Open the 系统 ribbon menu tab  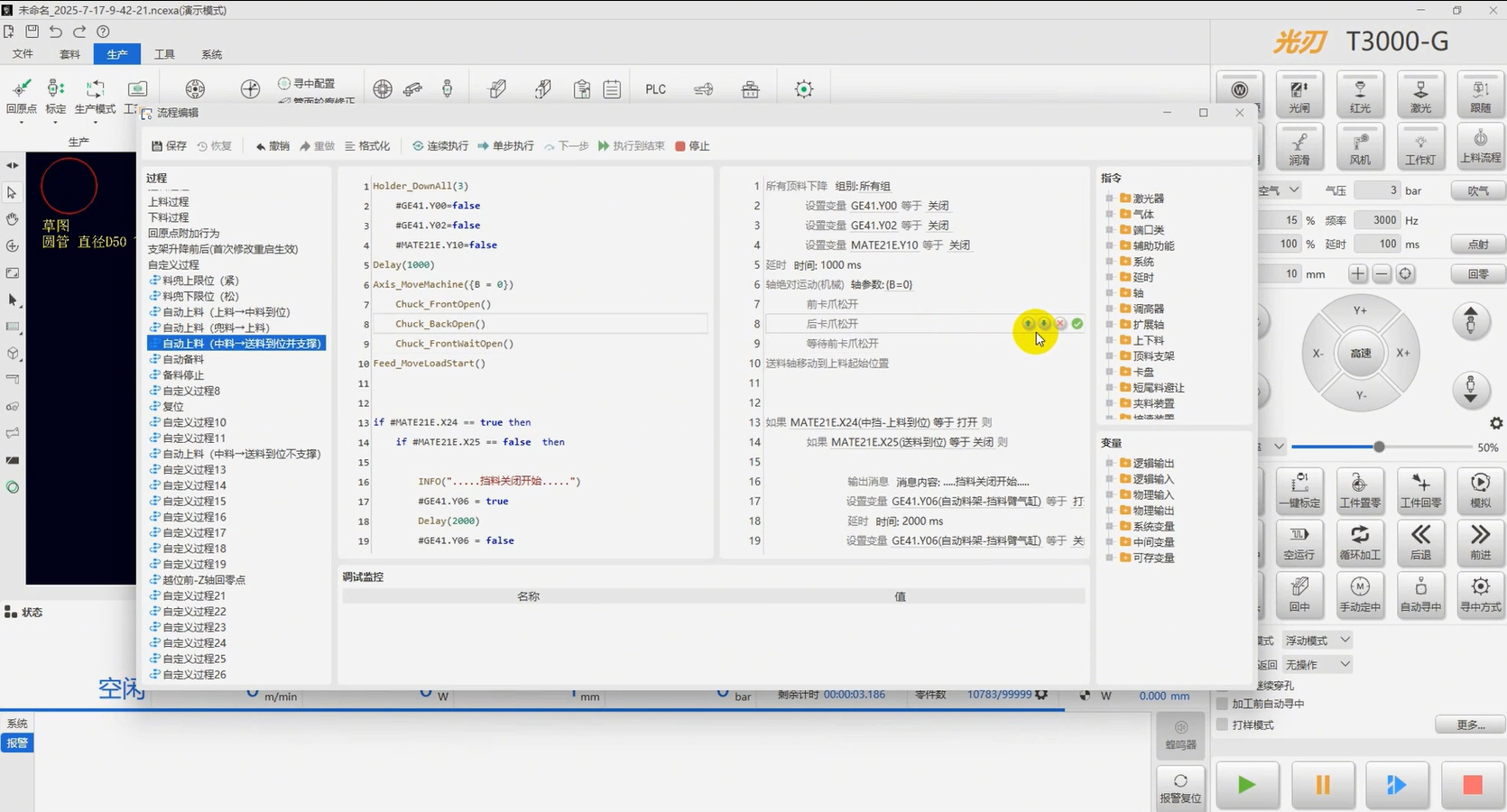click(211, 54)
